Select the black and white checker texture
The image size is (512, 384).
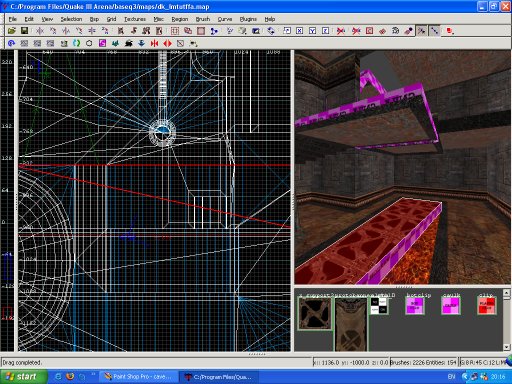[x=379, y=306]
